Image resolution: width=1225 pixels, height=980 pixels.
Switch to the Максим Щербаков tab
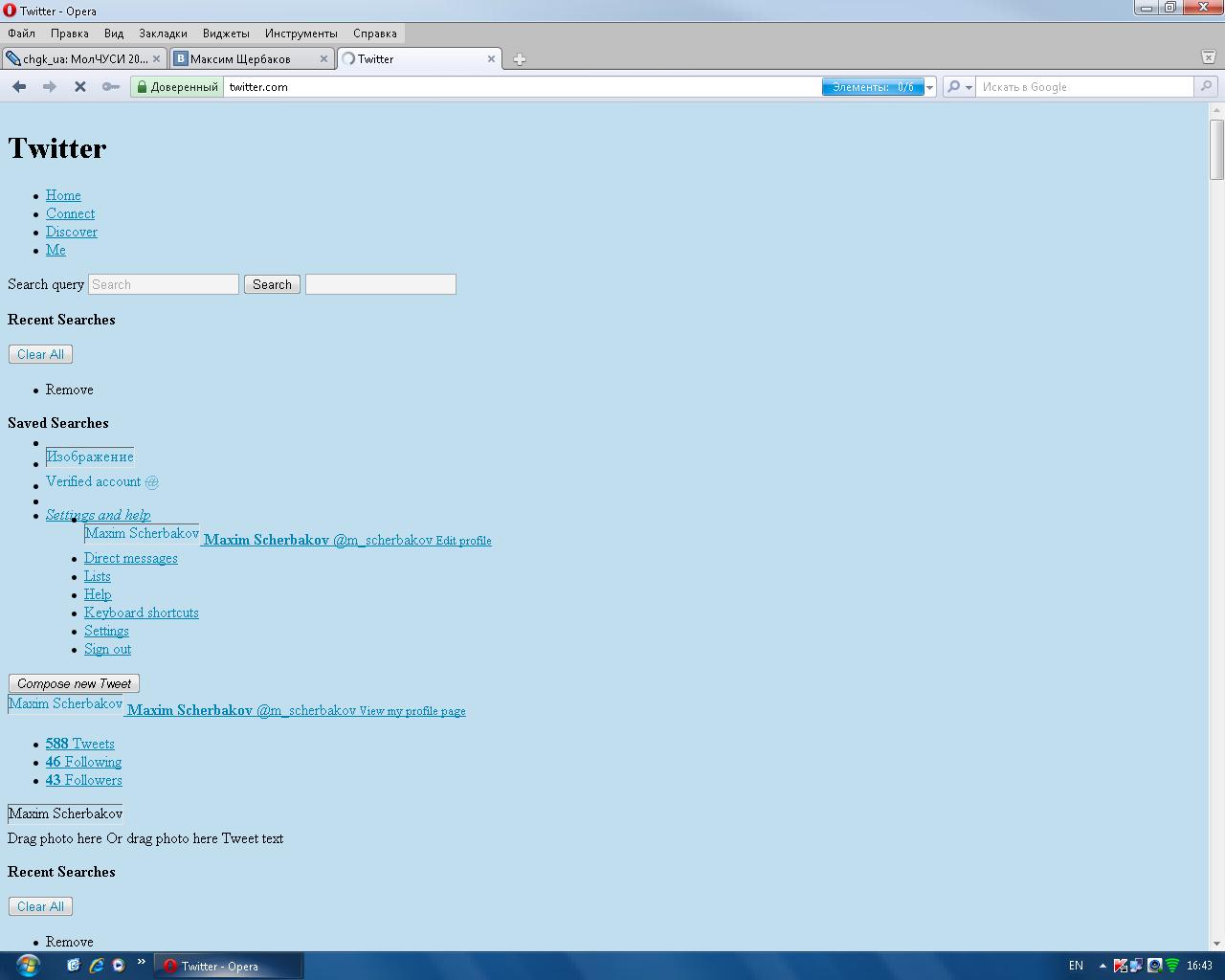pyautogui.click(x=252, y=58)
